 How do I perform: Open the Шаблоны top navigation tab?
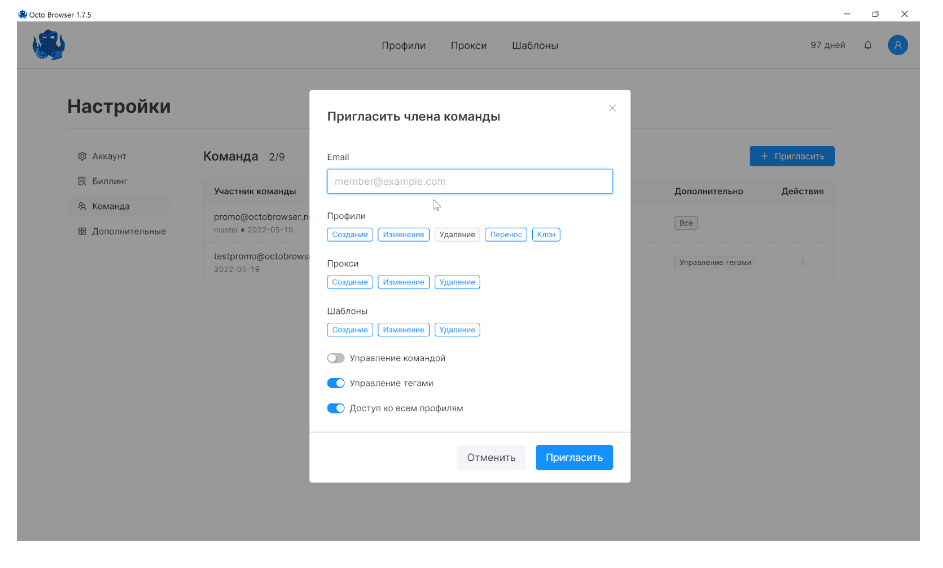(x=535, y=46)
